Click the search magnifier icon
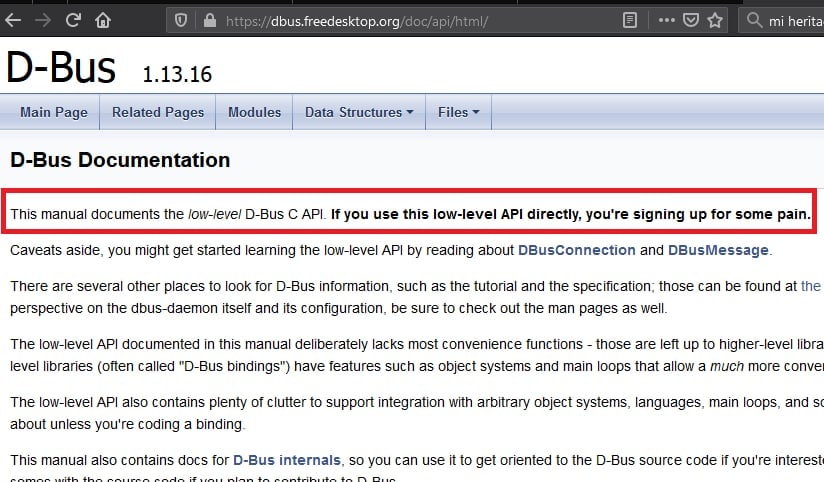This screenshot has width=824, height=482. 754,20
